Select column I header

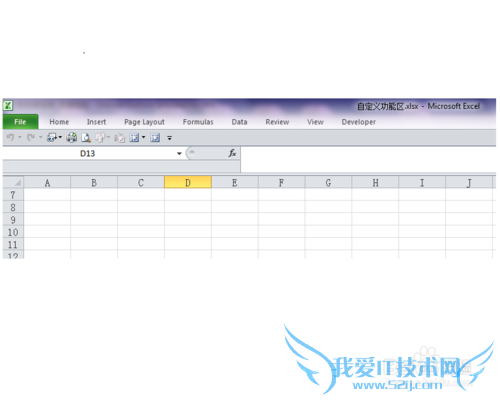[x=422, y=183]
